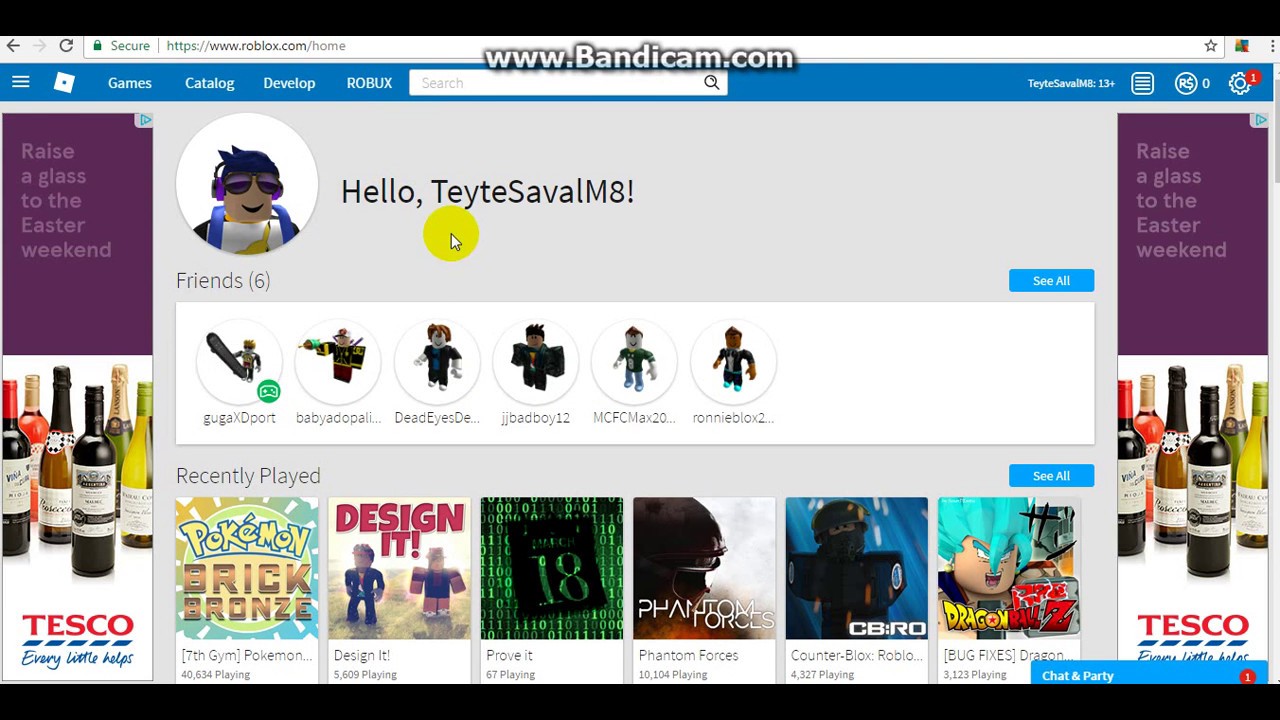1280x720 pixels.
Task: Open friend DeadEyesDe's avatar
Action: click(437, 360)
